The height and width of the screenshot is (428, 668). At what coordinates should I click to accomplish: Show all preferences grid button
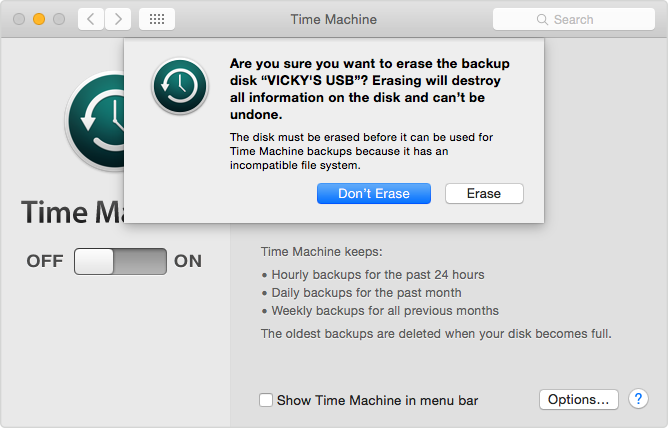(157, 19)
